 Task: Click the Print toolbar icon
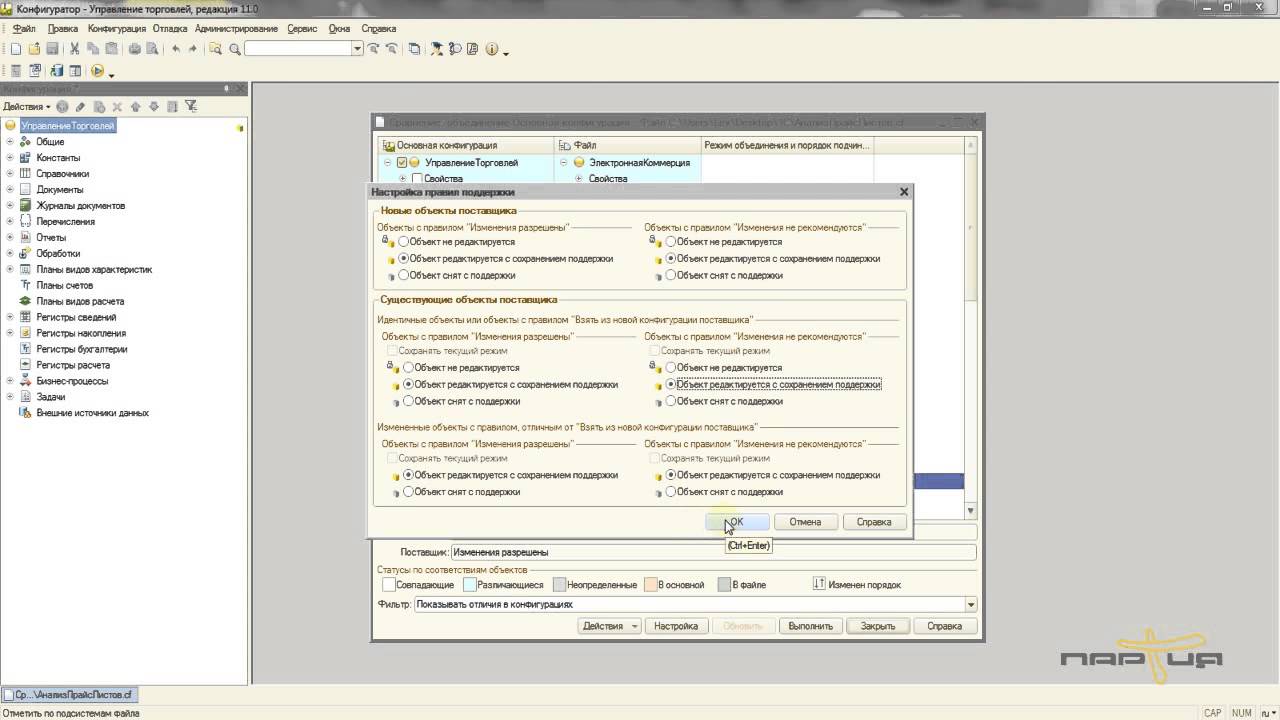(134, 48)
